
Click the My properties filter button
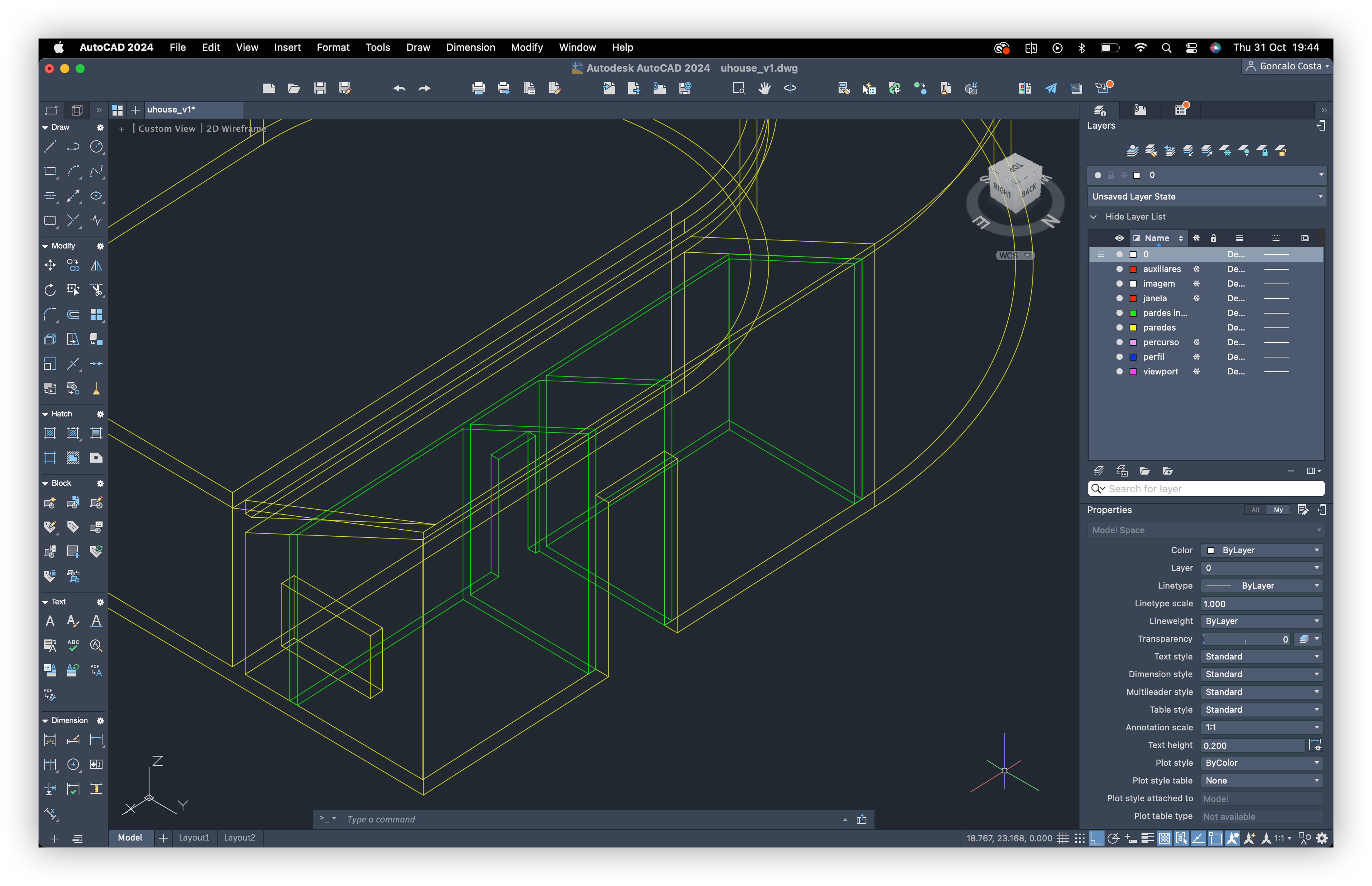point(1278,510)
